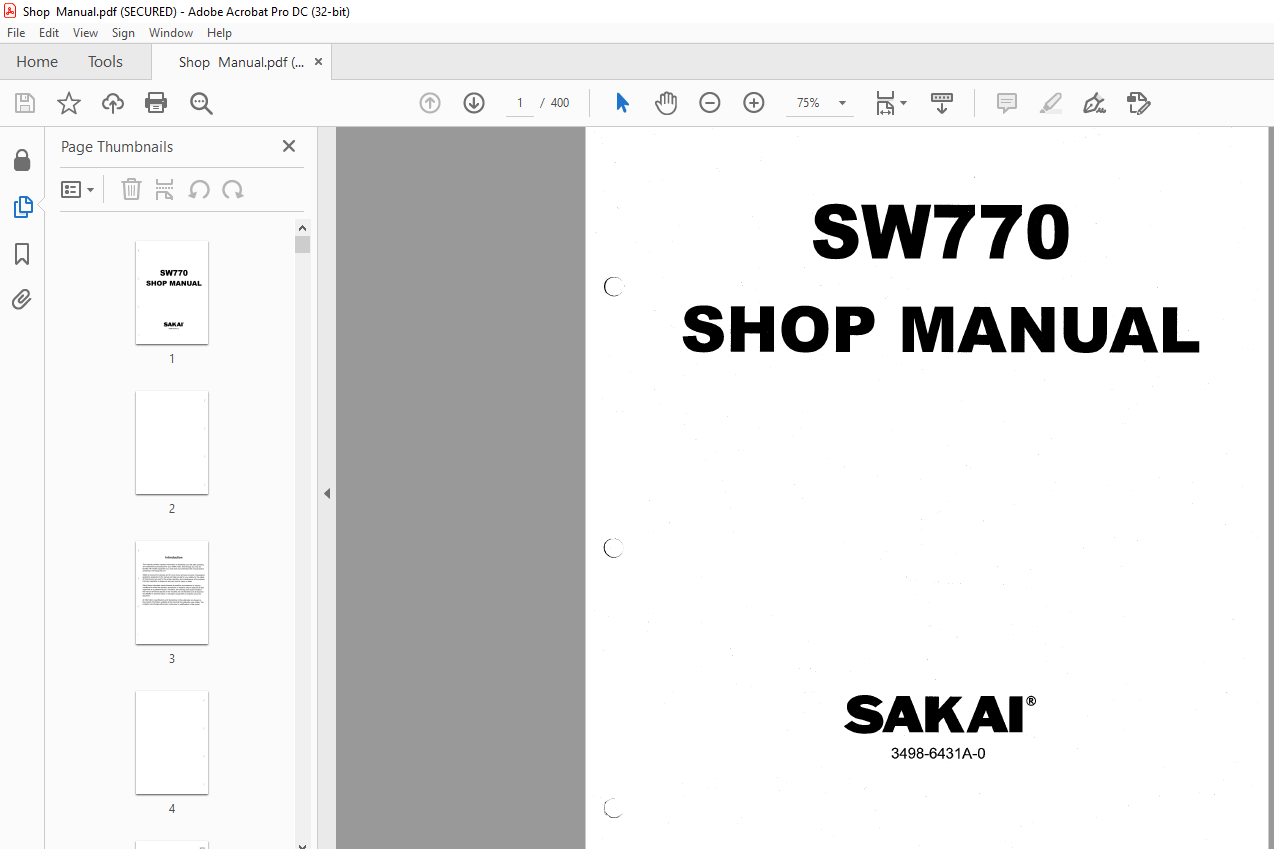Screen dimensions: 1274x849
Task: Add file to starred favorites
Action: tap(69, 103)
